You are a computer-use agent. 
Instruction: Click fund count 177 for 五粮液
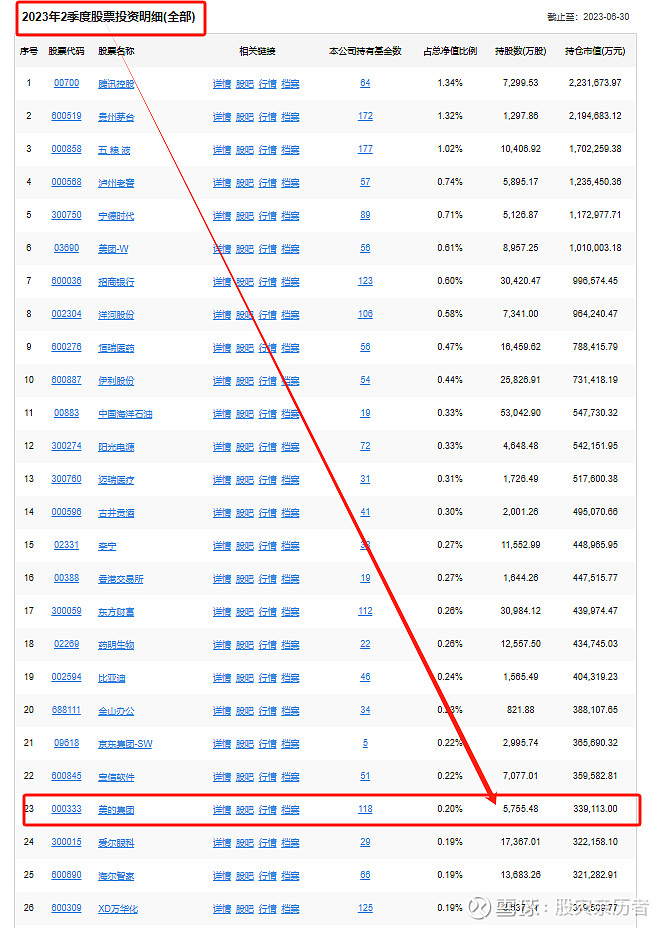(x=365, y=150)
